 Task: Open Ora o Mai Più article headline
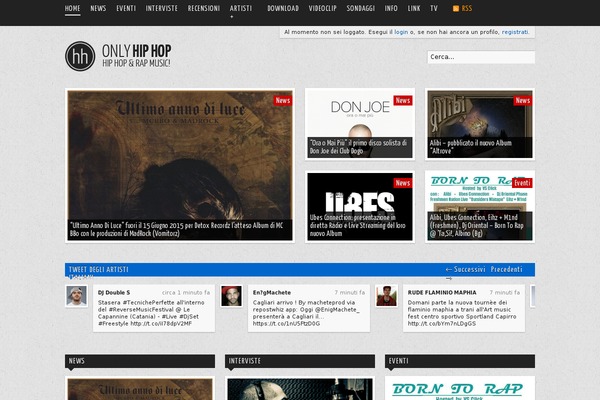point(358,147)
